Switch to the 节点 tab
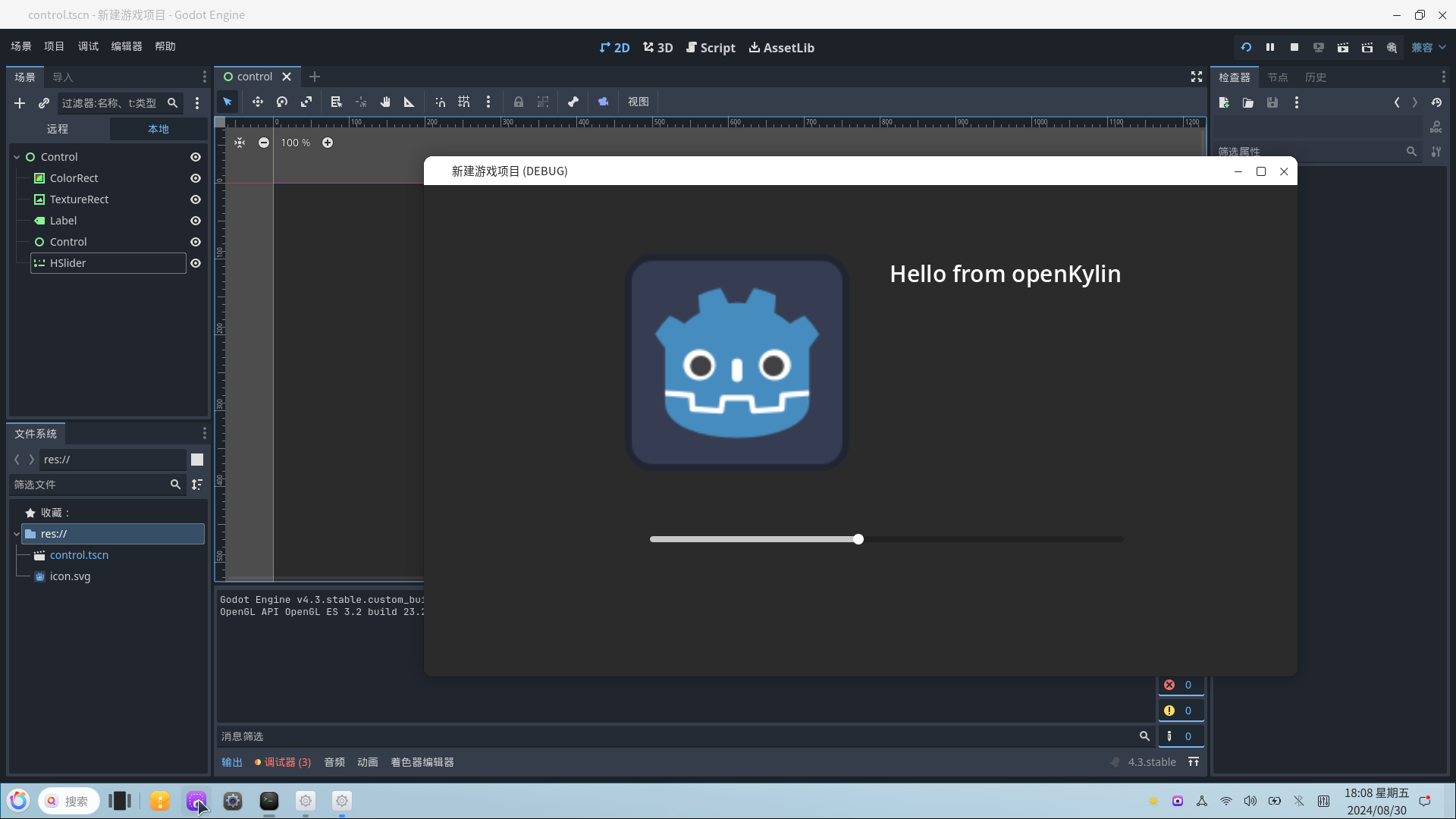This screenshot has width=1456, height=819. click(1278, 77)
